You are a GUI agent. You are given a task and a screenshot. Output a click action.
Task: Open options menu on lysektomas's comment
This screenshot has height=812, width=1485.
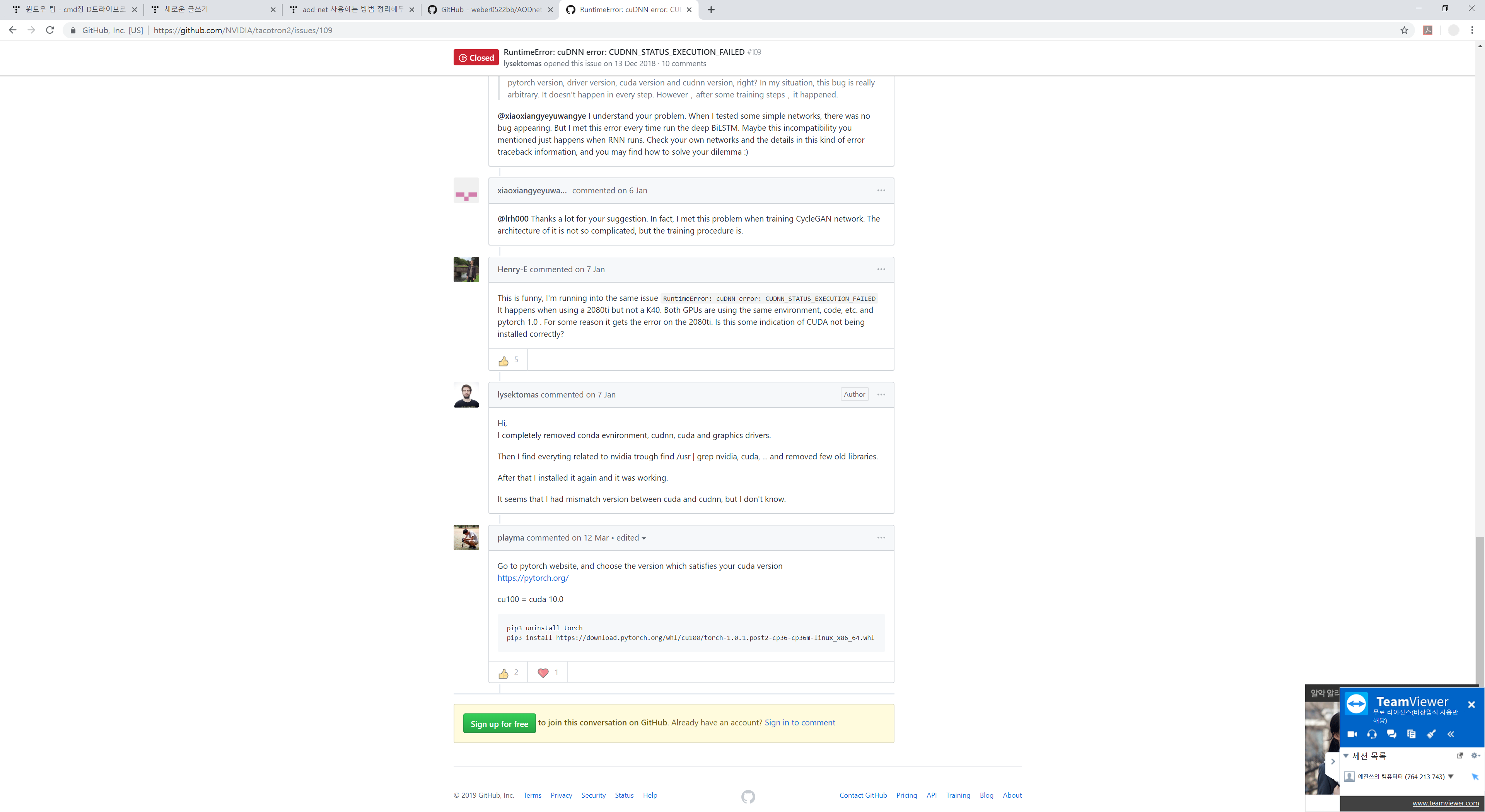(881, 395)
